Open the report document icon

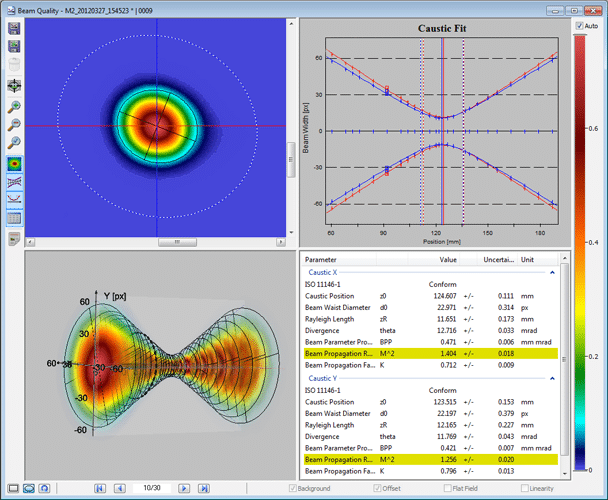[x=14, y=239]
